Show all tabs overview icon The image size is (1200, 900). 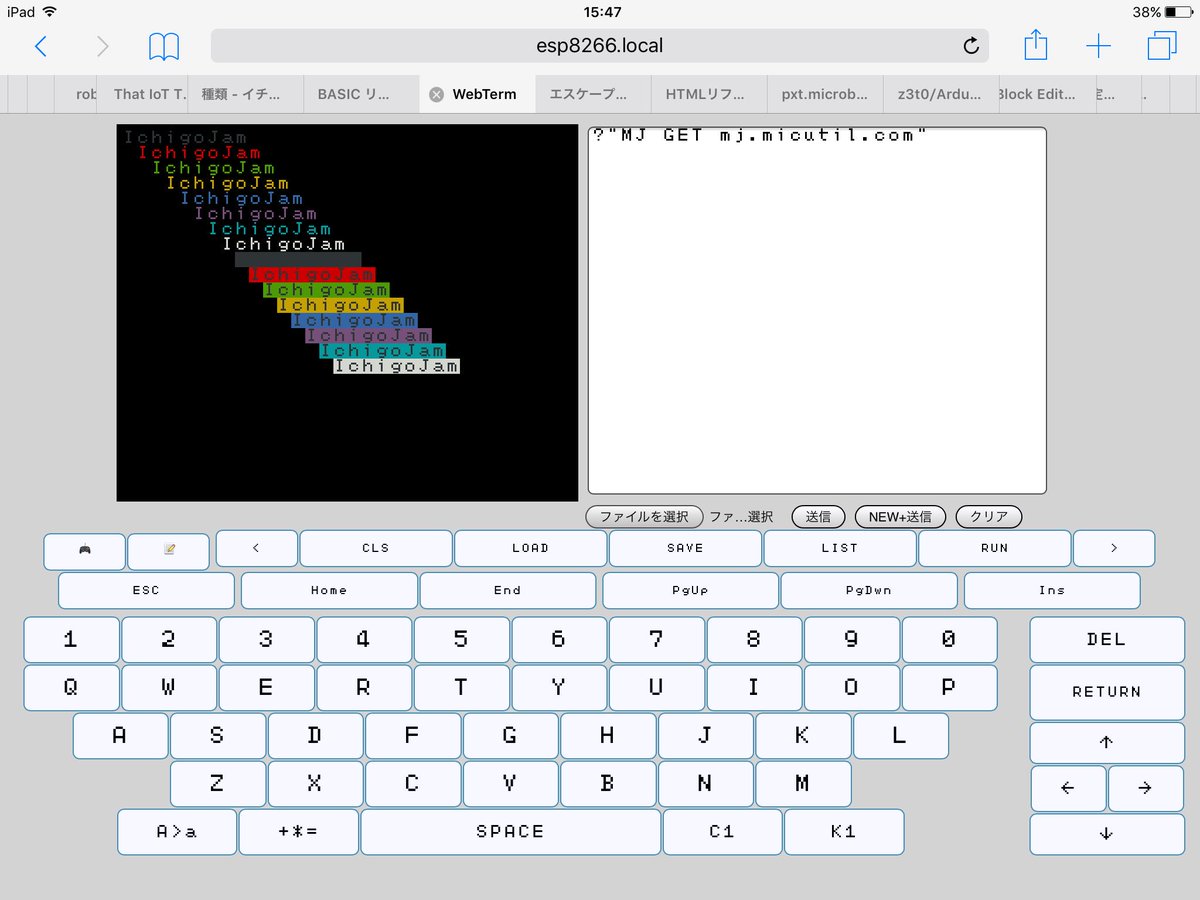(x=1162, y=46)
